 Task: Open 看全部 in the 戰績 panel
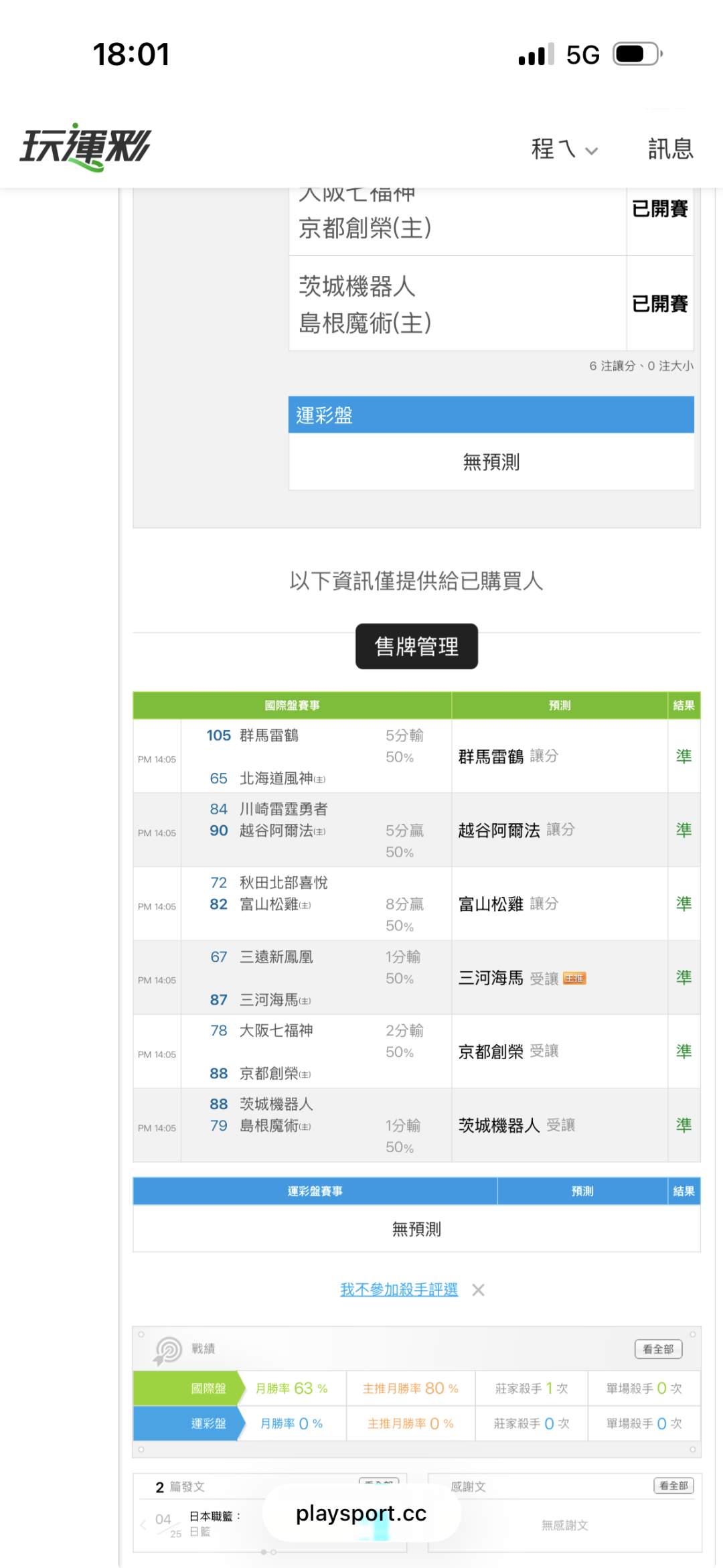pos(657,1349)
